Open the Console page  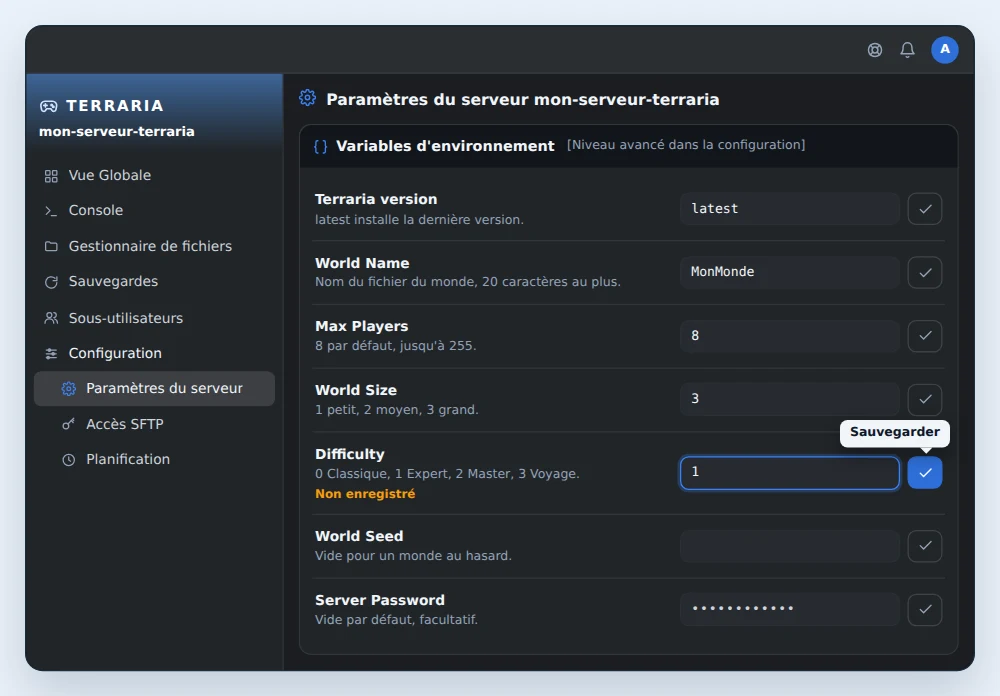(x=154, y=211)
